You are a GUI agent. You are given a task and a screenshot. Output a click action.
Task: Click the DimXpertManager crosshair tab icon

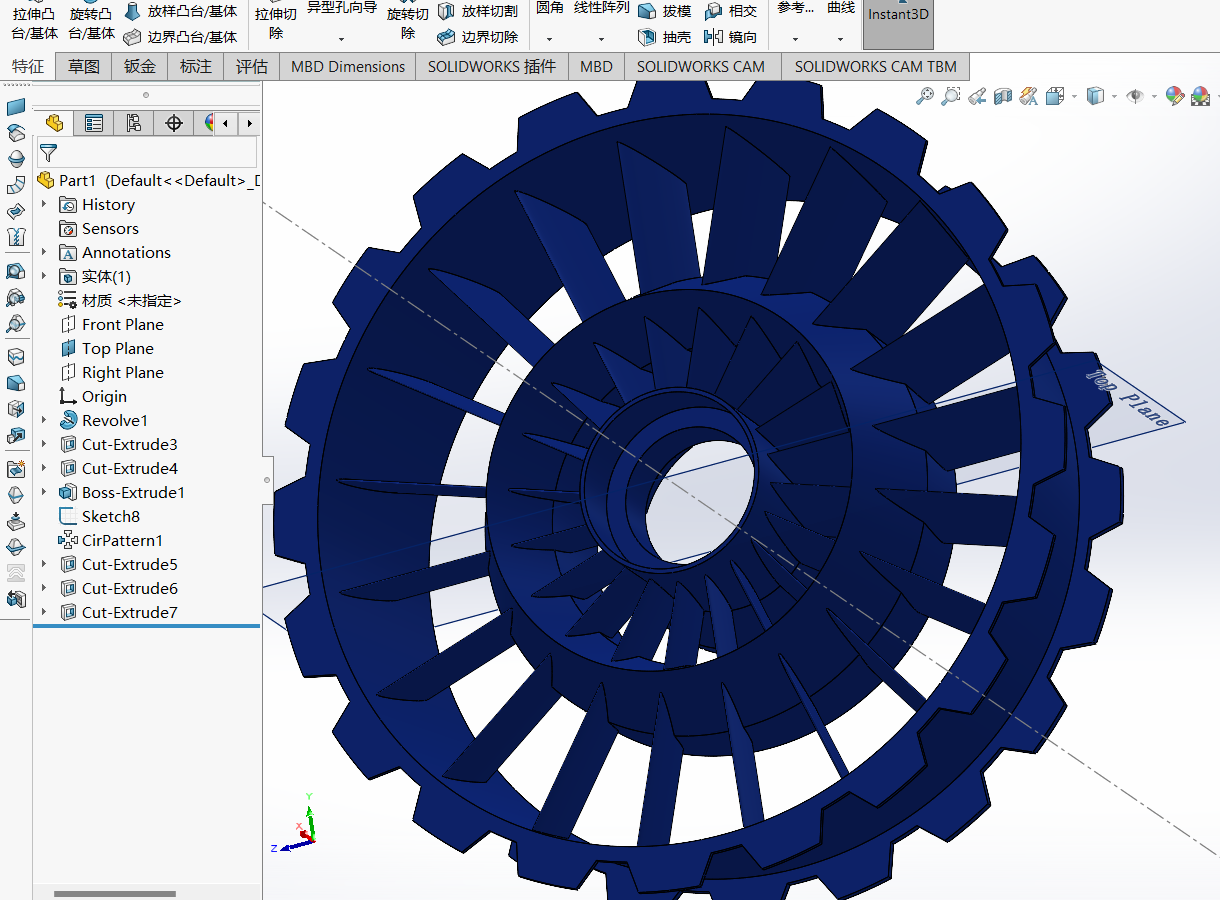pyautogui.click(x=174, y=123)
